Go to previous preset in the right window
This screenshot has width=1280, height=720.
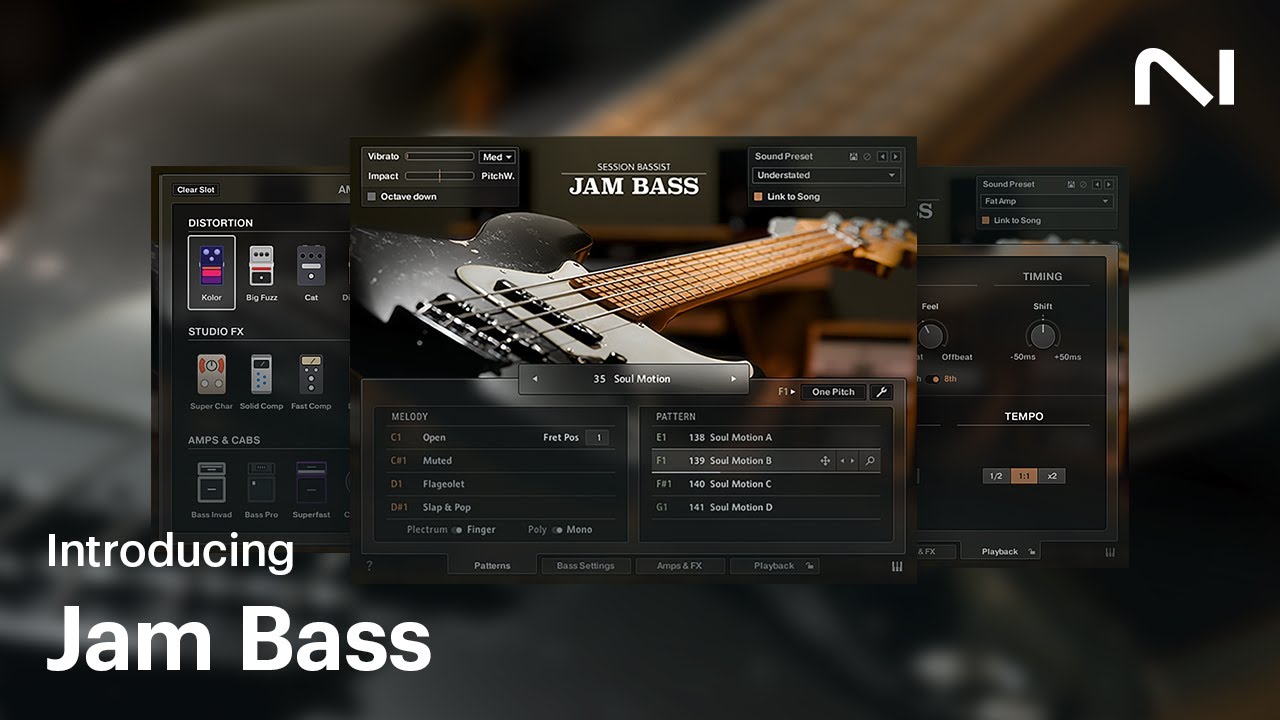point(1096,185)
